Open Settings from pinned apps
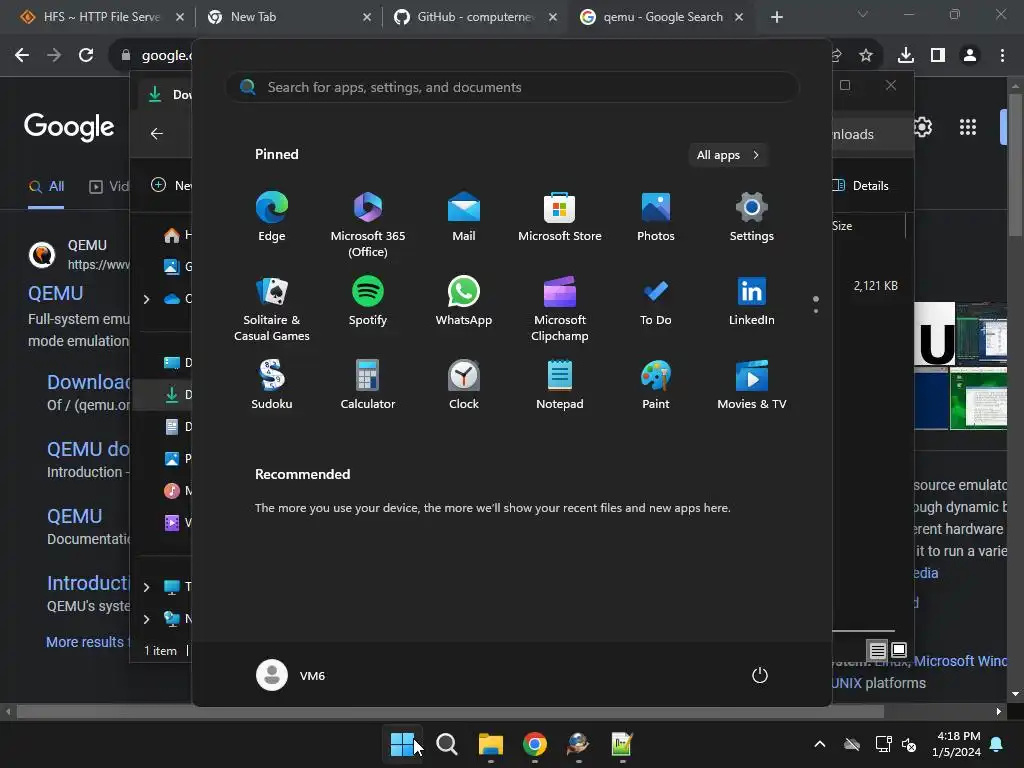 pyautogui.click(x=752, y=217)
